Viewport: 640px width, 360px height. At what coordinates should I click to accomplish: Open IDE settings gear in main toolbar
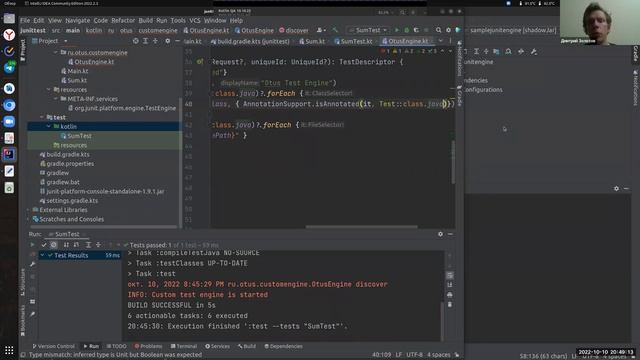[x=448, y=30]
